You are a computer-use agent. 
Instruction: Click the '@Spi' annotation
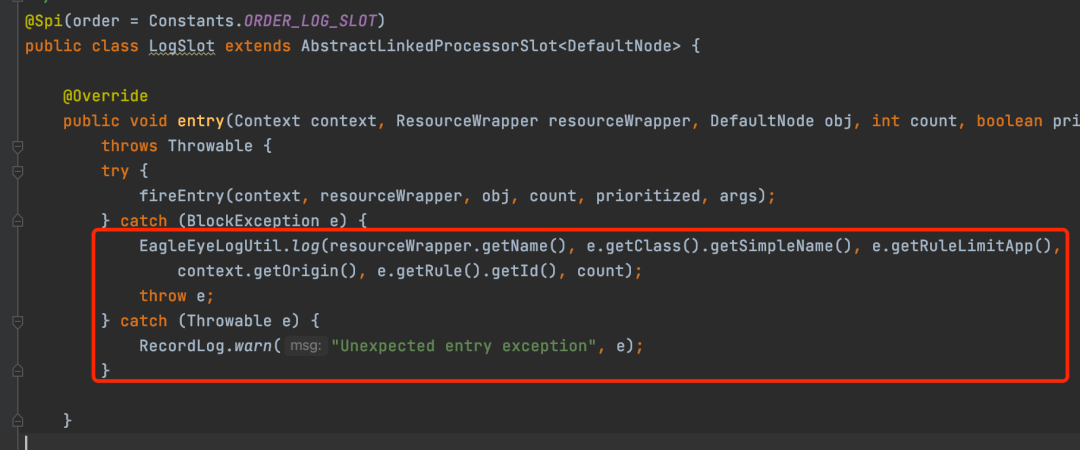(x=45, y=21)
